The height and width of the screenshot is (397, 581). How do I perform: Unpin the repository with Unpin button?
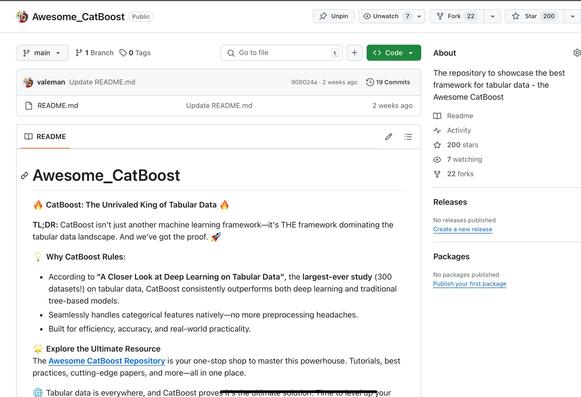[333, 16]
